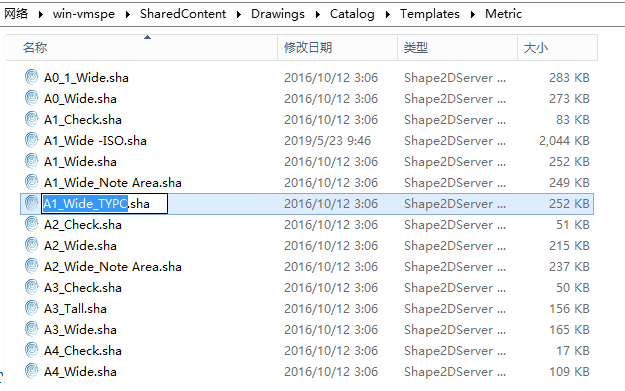Viewport: 625px width, 391px height.
Task: Expand the arrow after 网络 in address bar
Action: click(41, 14)
